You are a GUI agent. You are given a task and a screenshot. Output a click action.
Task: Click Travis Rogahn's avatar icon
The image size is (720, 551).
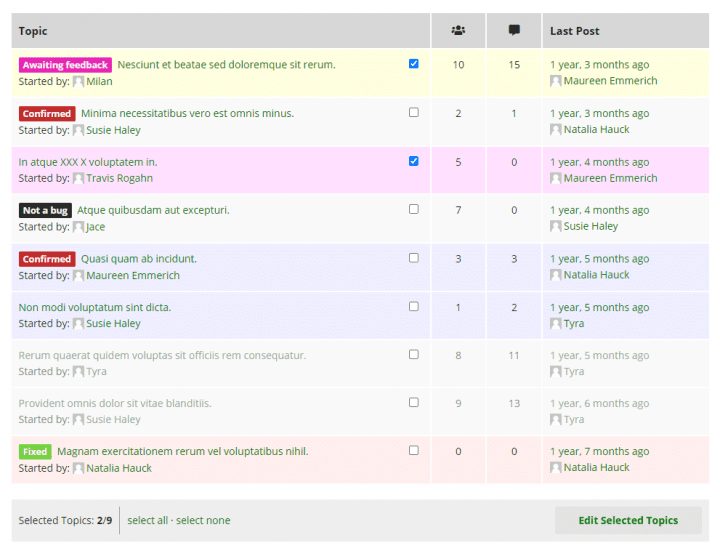79,178
